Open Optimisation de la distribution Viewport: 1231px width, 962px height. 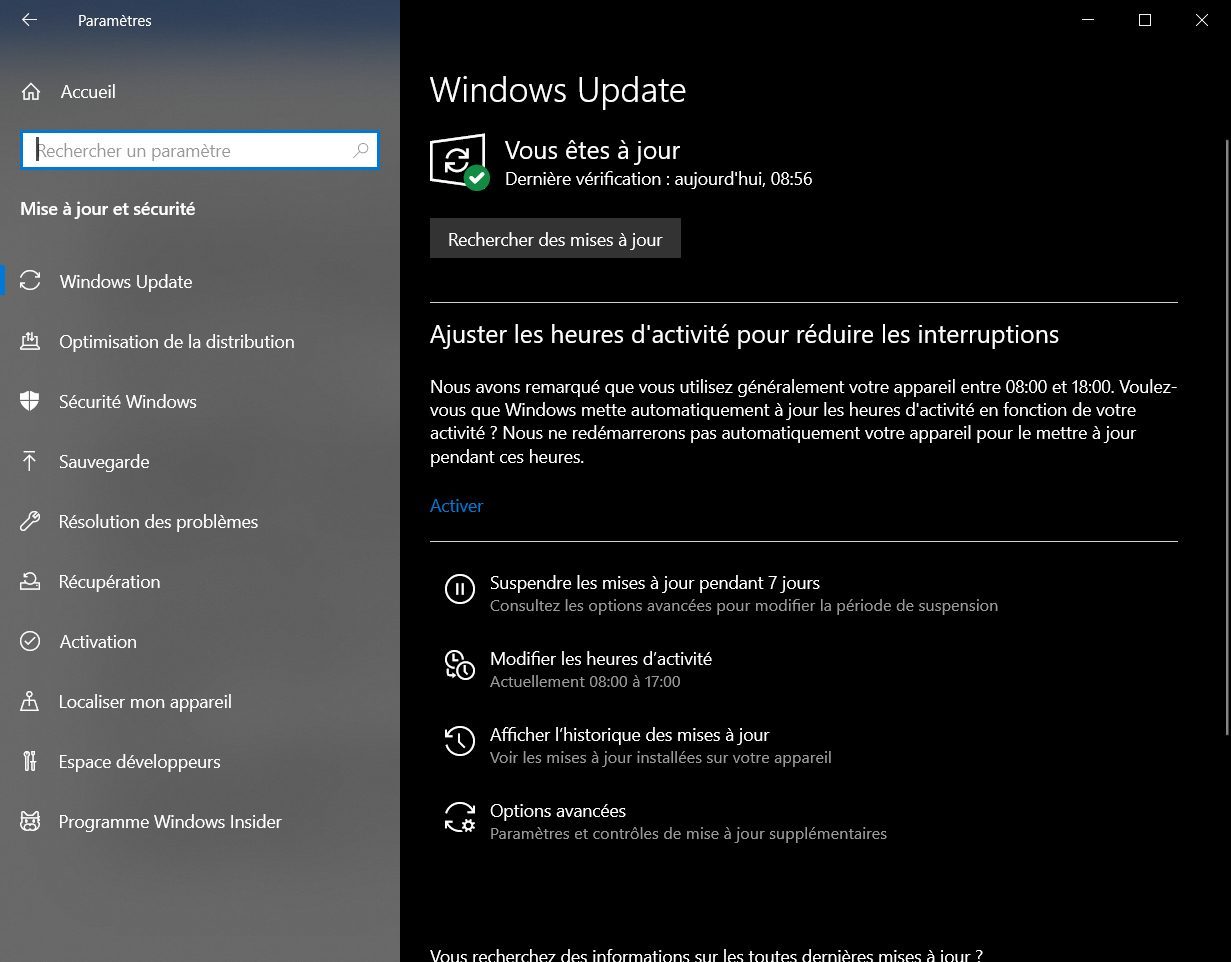point(200,341)
